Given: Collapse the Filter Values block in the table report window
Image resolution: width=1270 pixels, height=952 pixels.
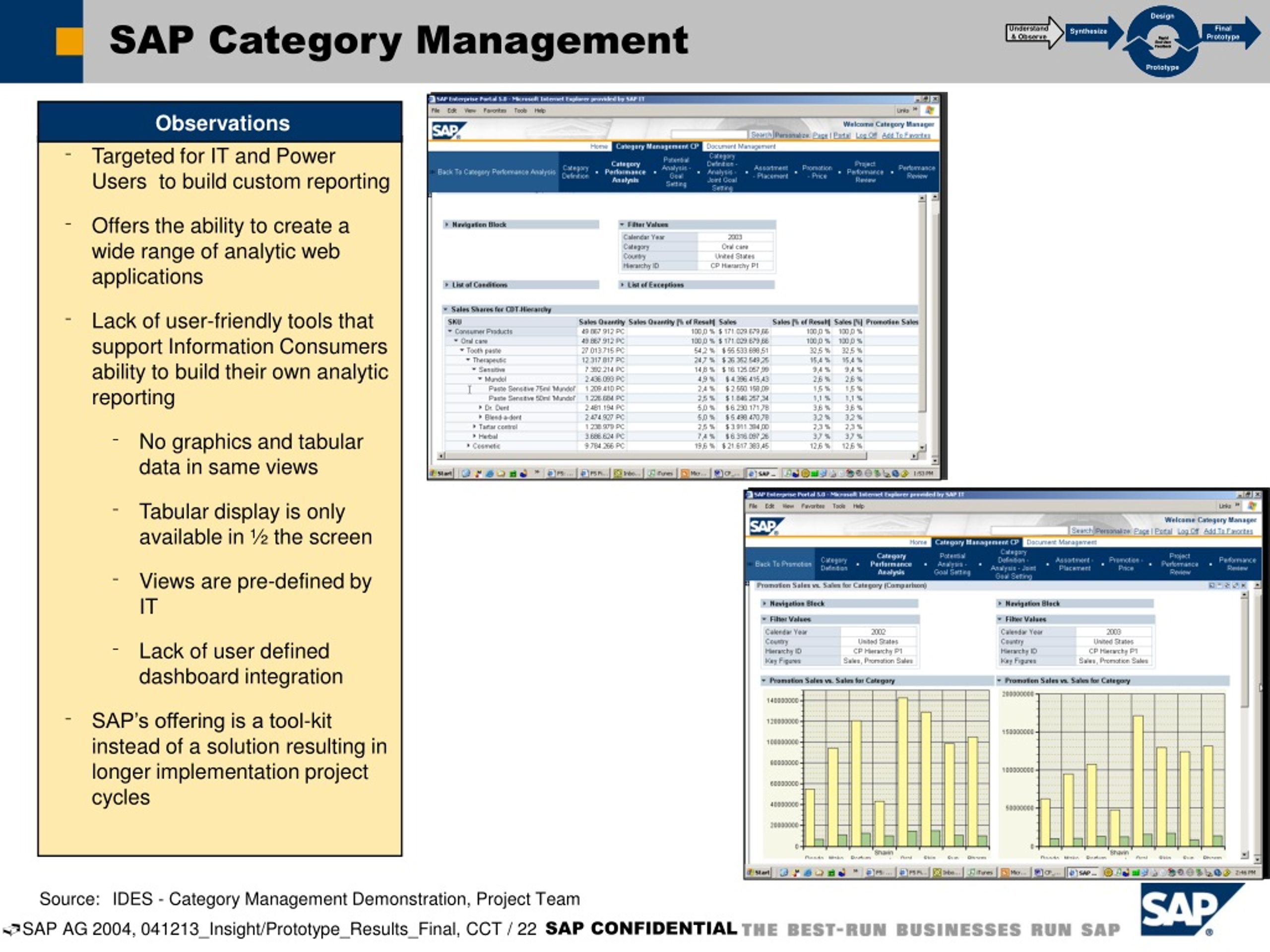Looking at the screenshot, I should pyautogui.click(x=622, y=225).
